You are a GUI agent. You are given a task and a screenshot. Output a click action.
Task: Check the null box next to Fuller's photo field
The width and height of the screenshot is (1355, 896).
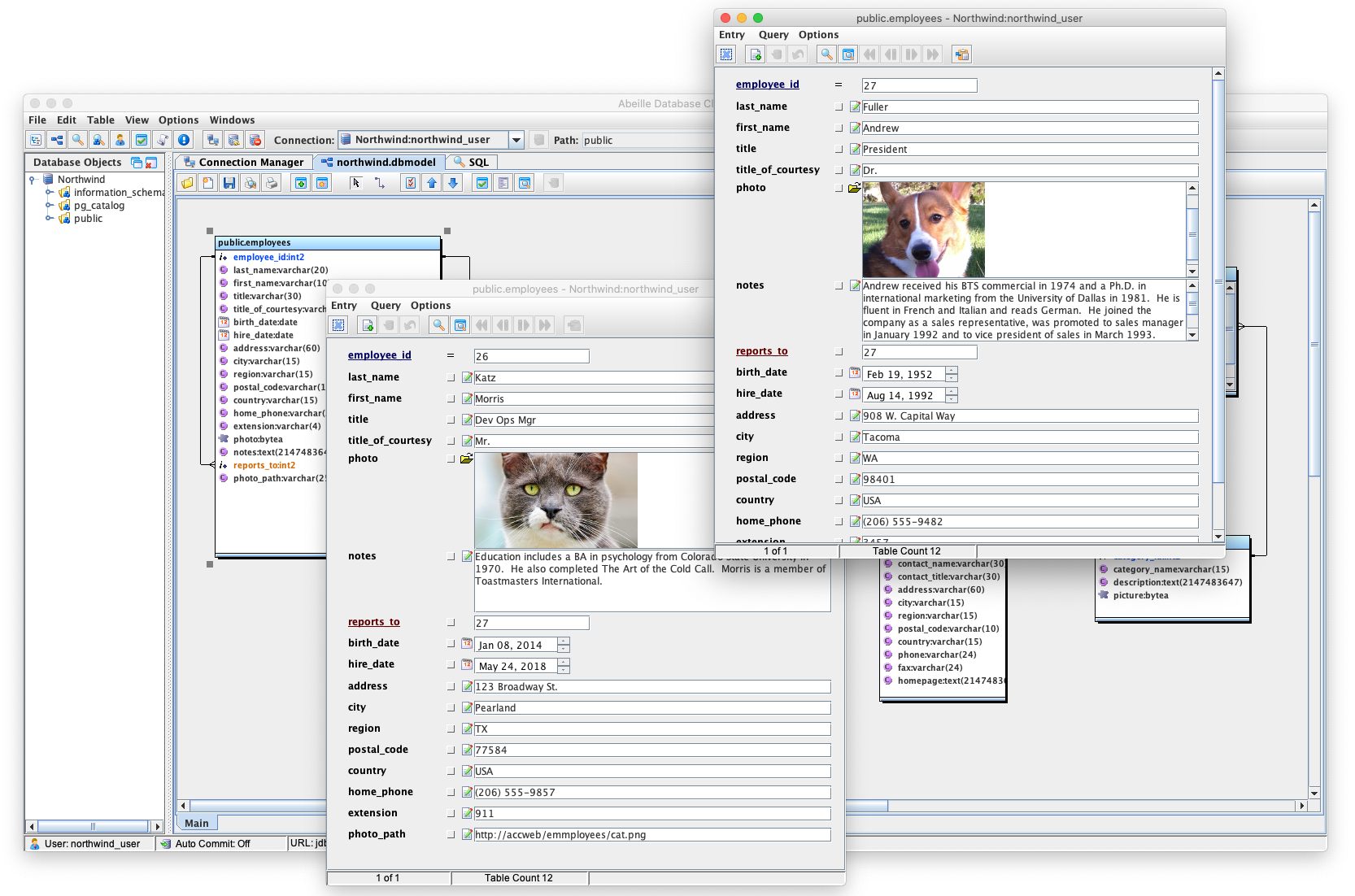tap(839, 187)
